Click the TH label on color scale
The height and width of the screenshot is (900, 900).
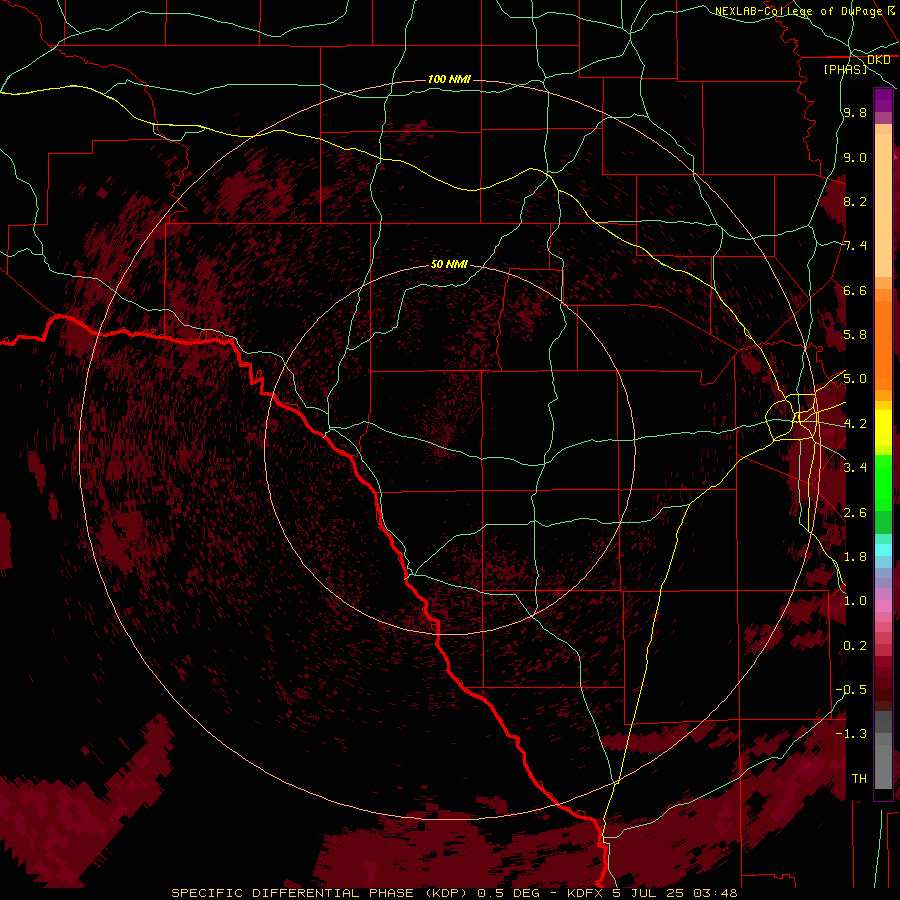click(x=859, y=779)
